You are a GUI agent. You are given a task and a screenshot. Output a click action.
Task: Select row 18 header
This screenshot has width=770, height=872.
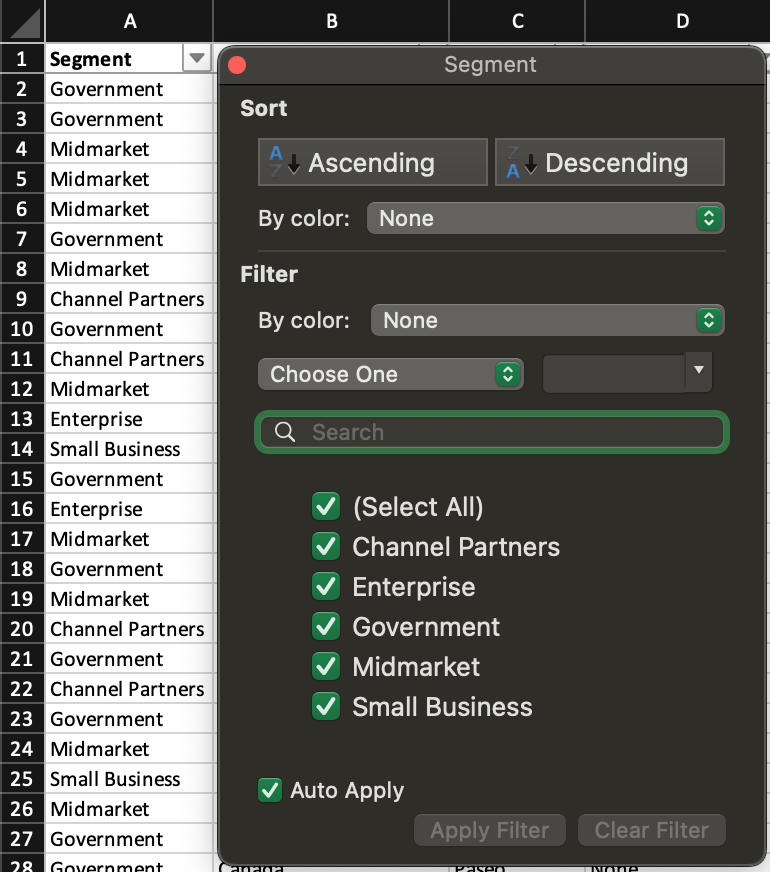tap(22, 569)
